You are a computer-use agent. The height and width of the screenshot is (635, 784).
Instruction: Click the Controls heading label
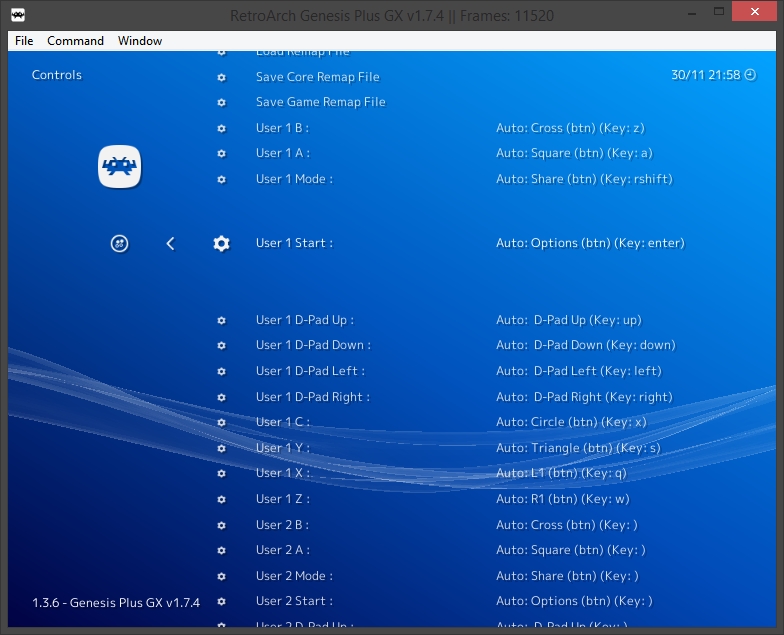click(56, 75)
